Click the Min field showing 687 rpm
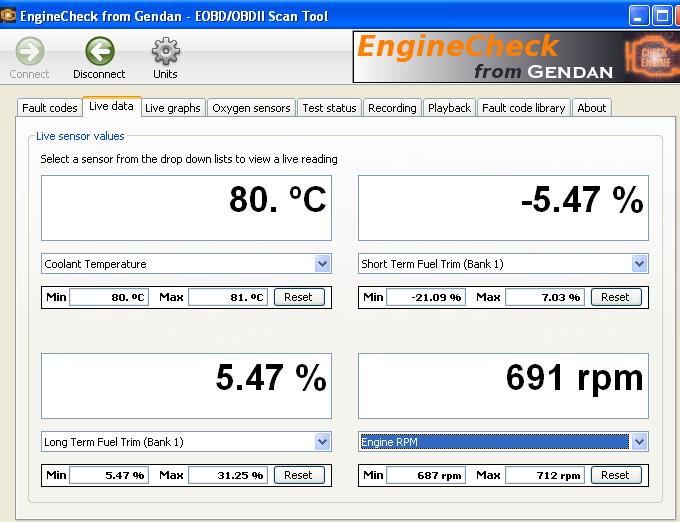The image size is (680, 522). [426, 475]
